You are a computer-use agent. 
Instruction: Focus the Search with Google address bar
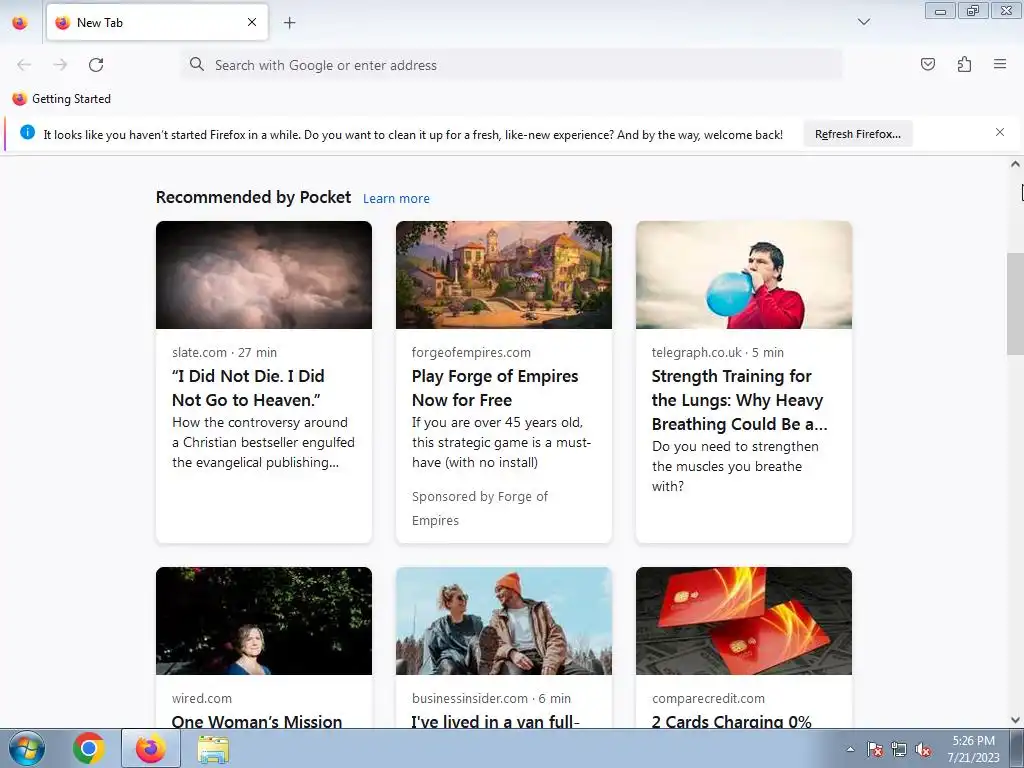[511, 65]
